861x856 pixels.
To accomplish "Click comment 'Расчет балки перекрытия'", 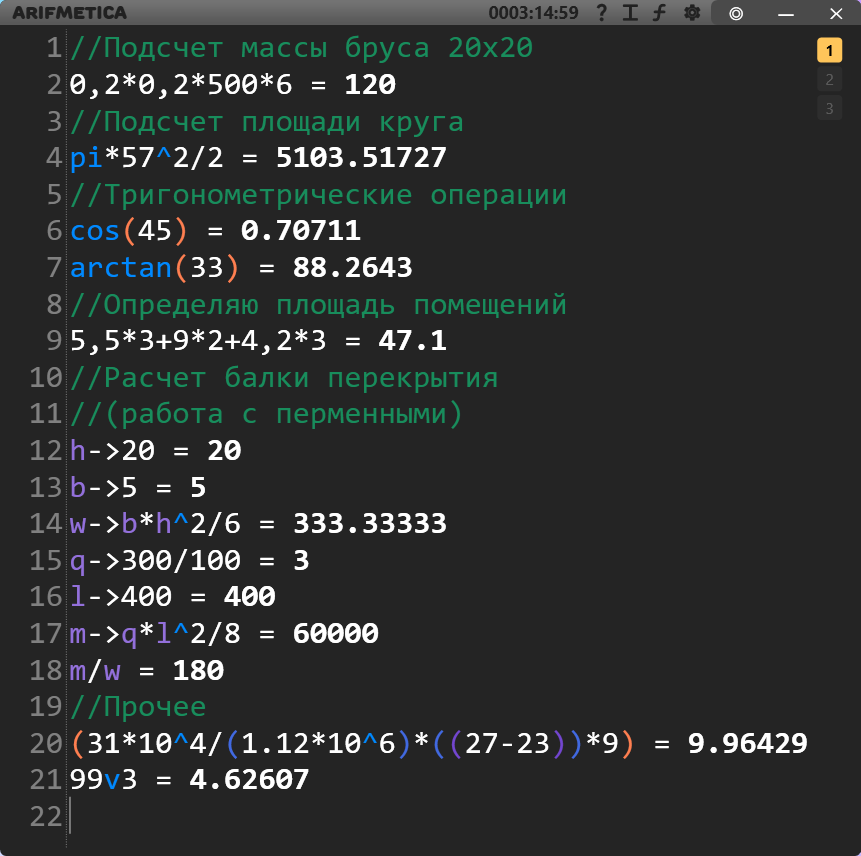I will coord(284,378).
